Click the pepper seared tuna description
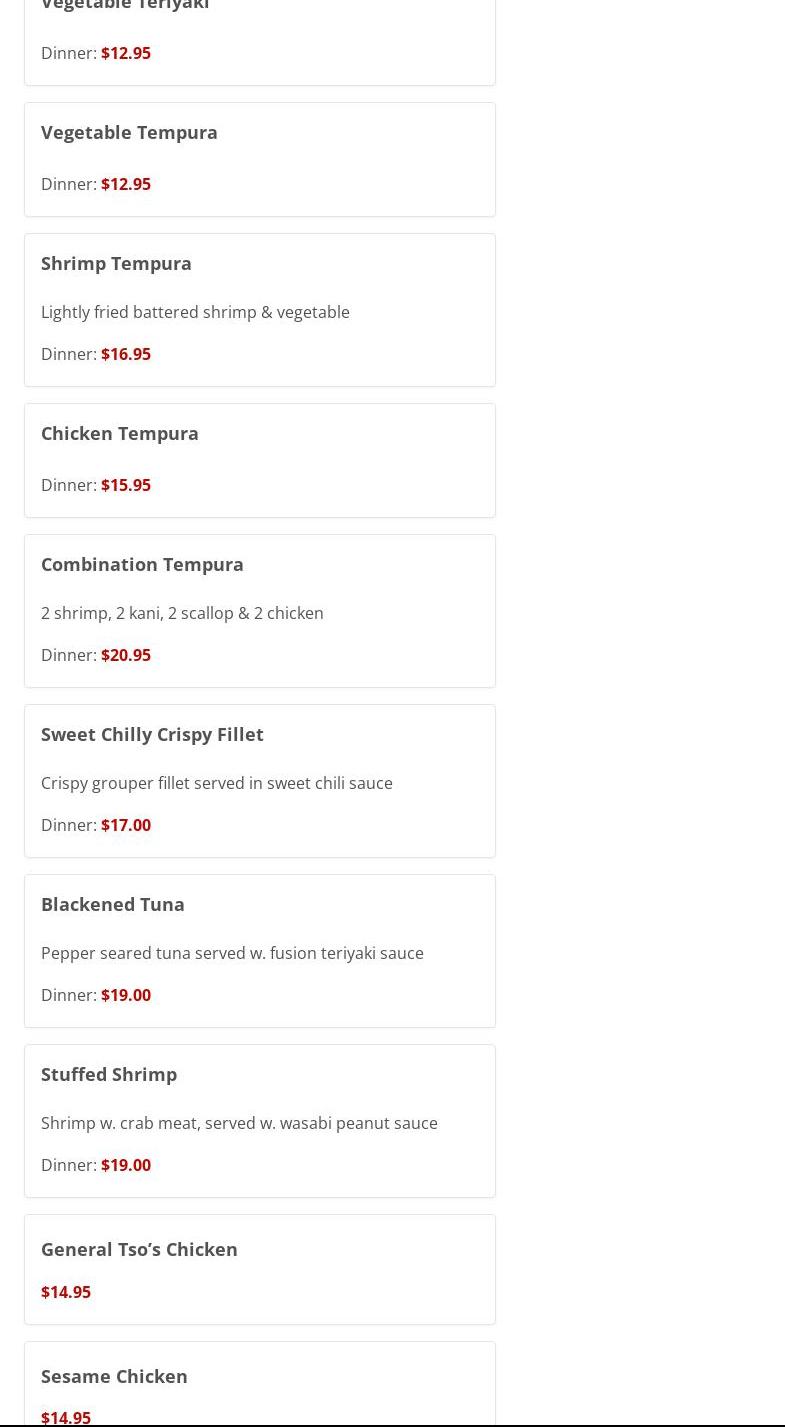Screen dimensions: 785x1427 click(232, 953)
